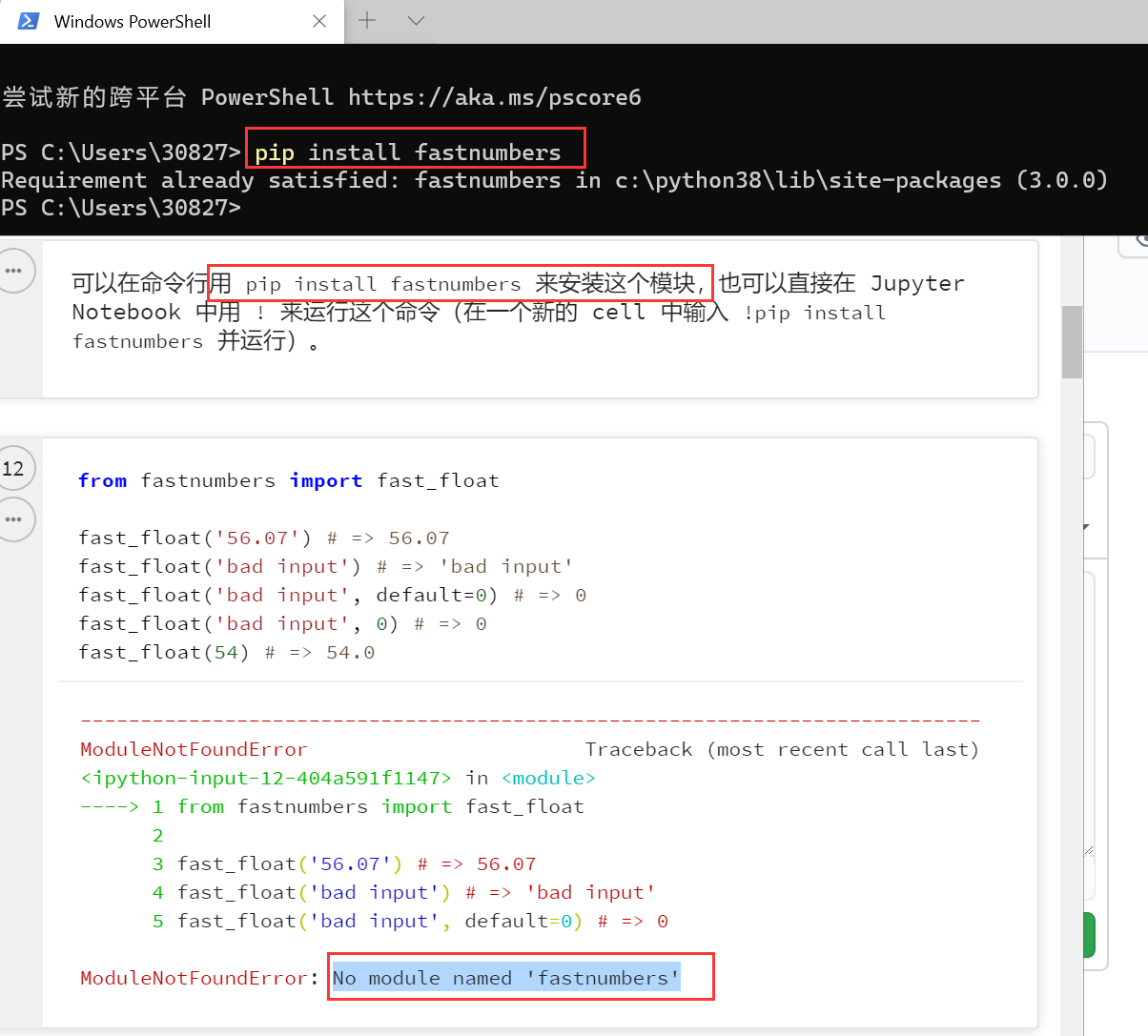Image resolution: width=1148 pixels, height=1036 pixels.
Task: Close the Windows PowerShell tab
Action: click(319, 21)
